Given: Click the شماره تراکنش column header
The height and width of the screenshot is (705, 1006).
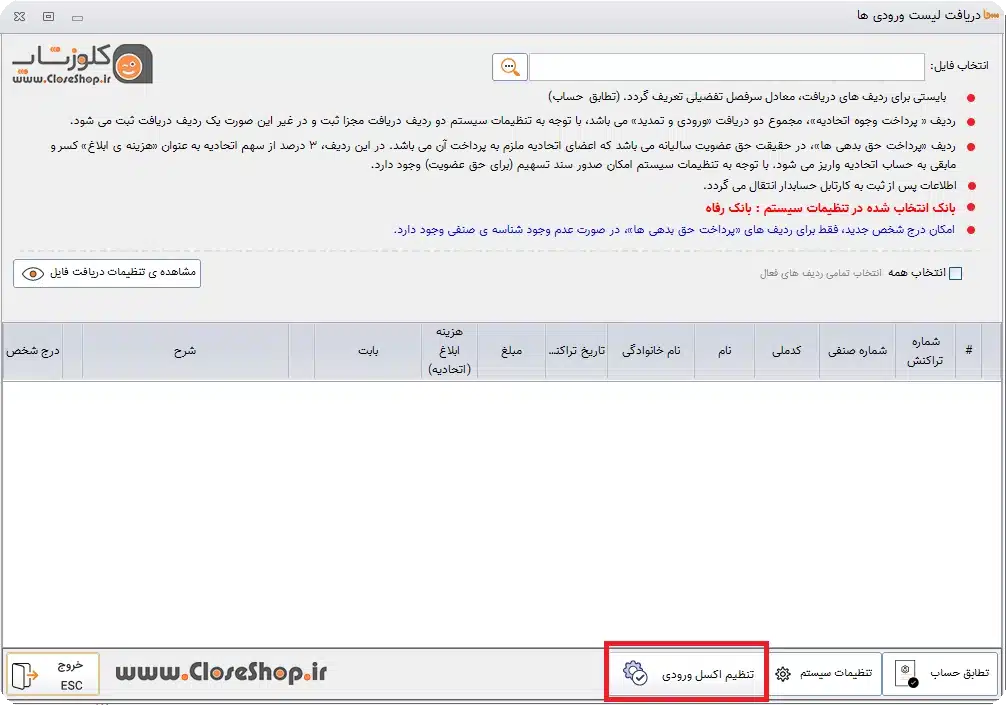Looking at the screenshot, I should point(925,351).
